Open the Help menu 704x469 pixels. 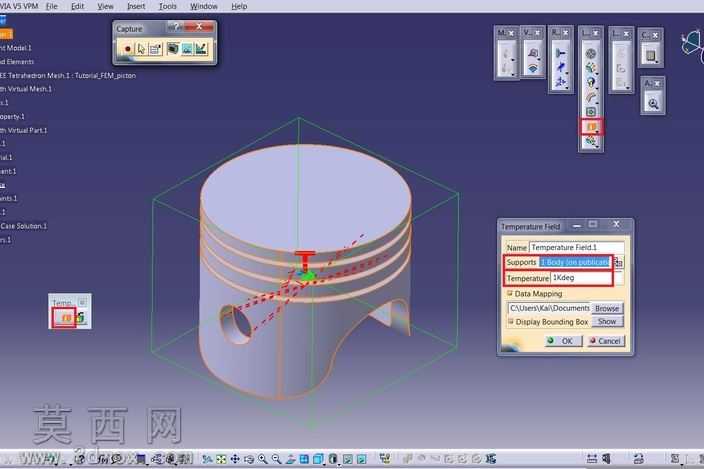pos(239,6)
